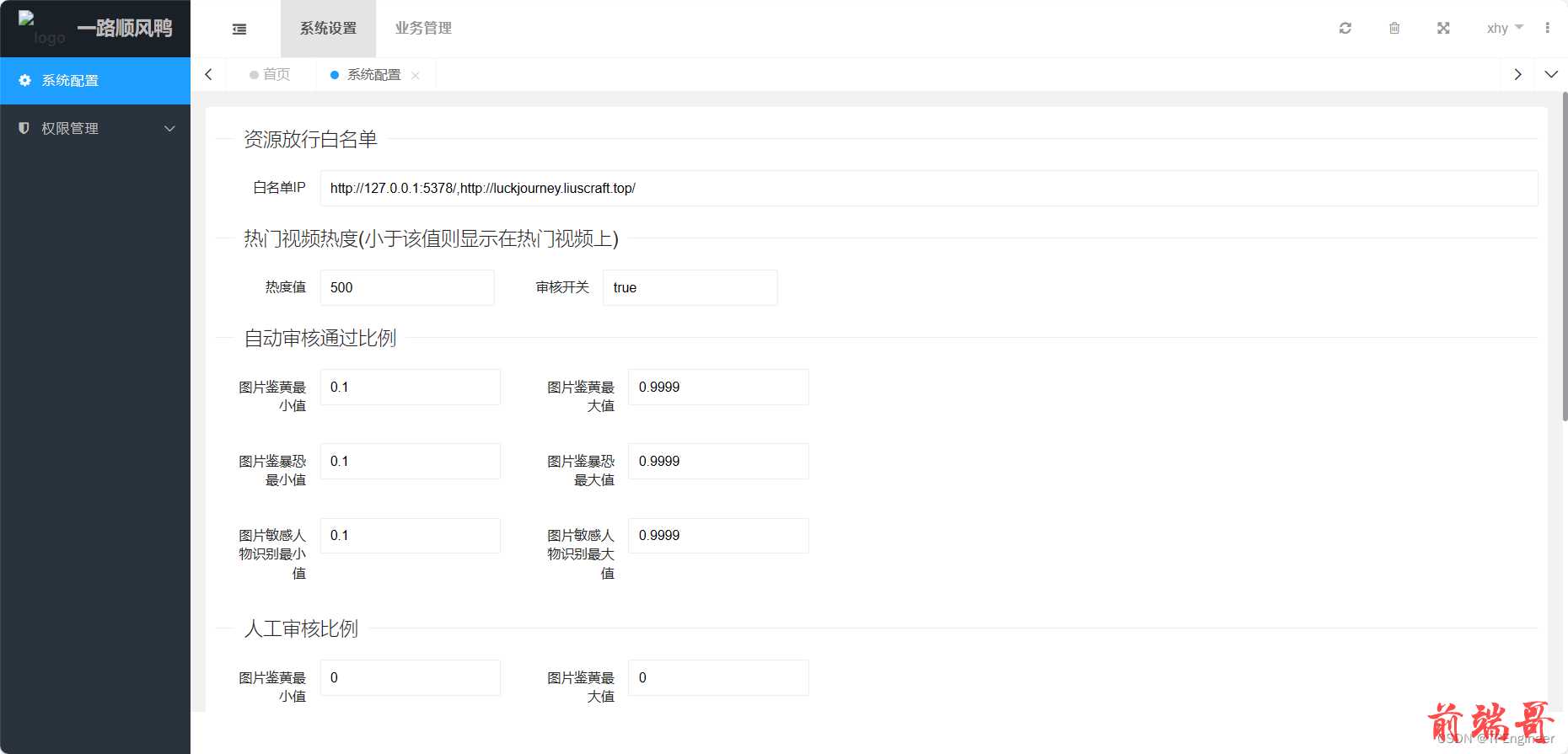Image resolution: width=1568 pixels, height=754 pixels.
Task: Open the xhy user dropdown
Action: coord(1505,28)
